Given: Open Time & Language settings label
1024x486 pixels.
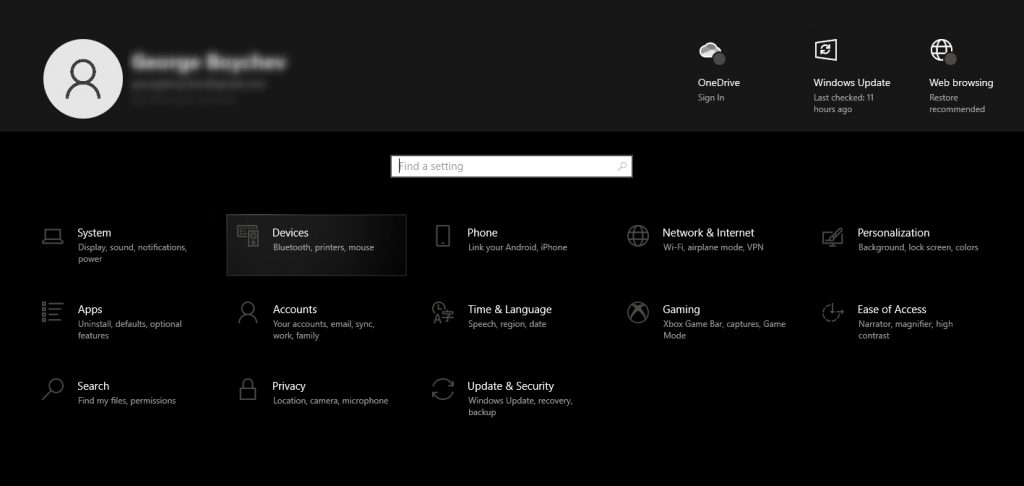Looking at the screenshot, I should click(x=510, y=309).
